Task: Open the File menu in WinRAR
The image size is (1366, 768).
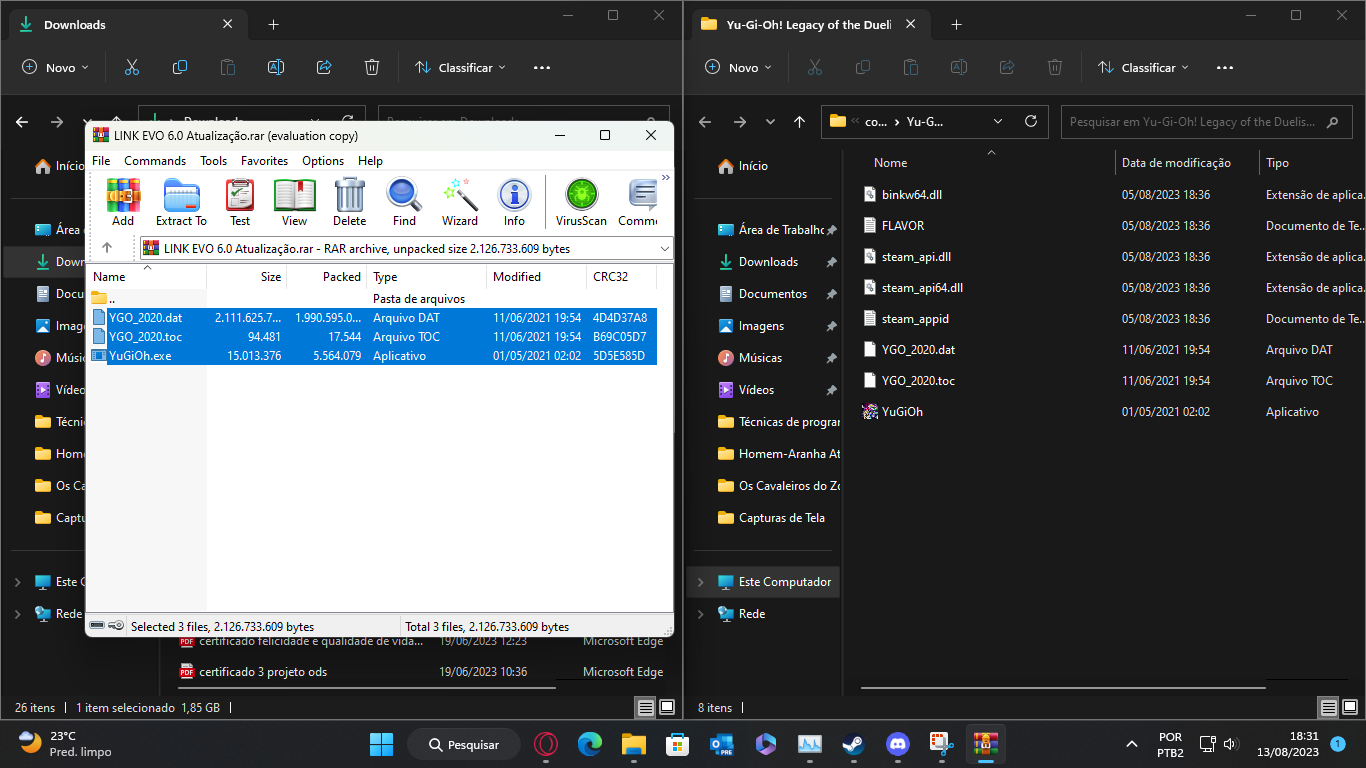Action: (x=101, y=161)
